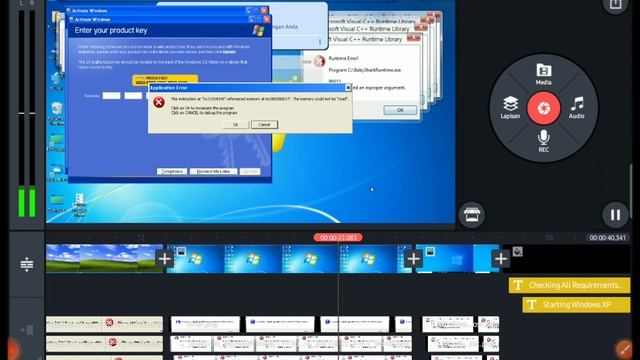Viewport: 640px width, 360px height.
Task: Add transition after the Windows 10 clip
Action: [500, 259]
